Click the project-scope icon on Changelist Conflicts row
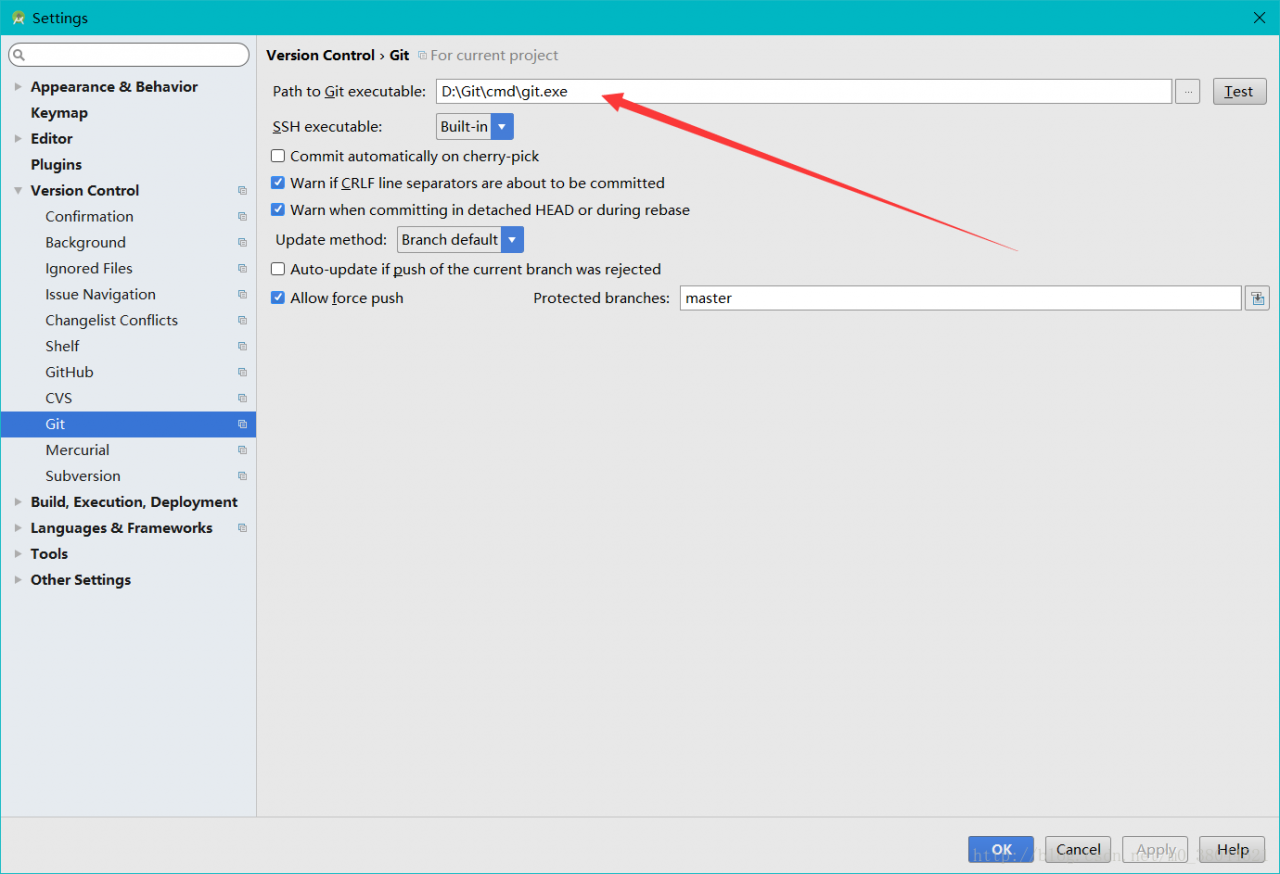The image size is (1280, 874). (x=242, y=320)
